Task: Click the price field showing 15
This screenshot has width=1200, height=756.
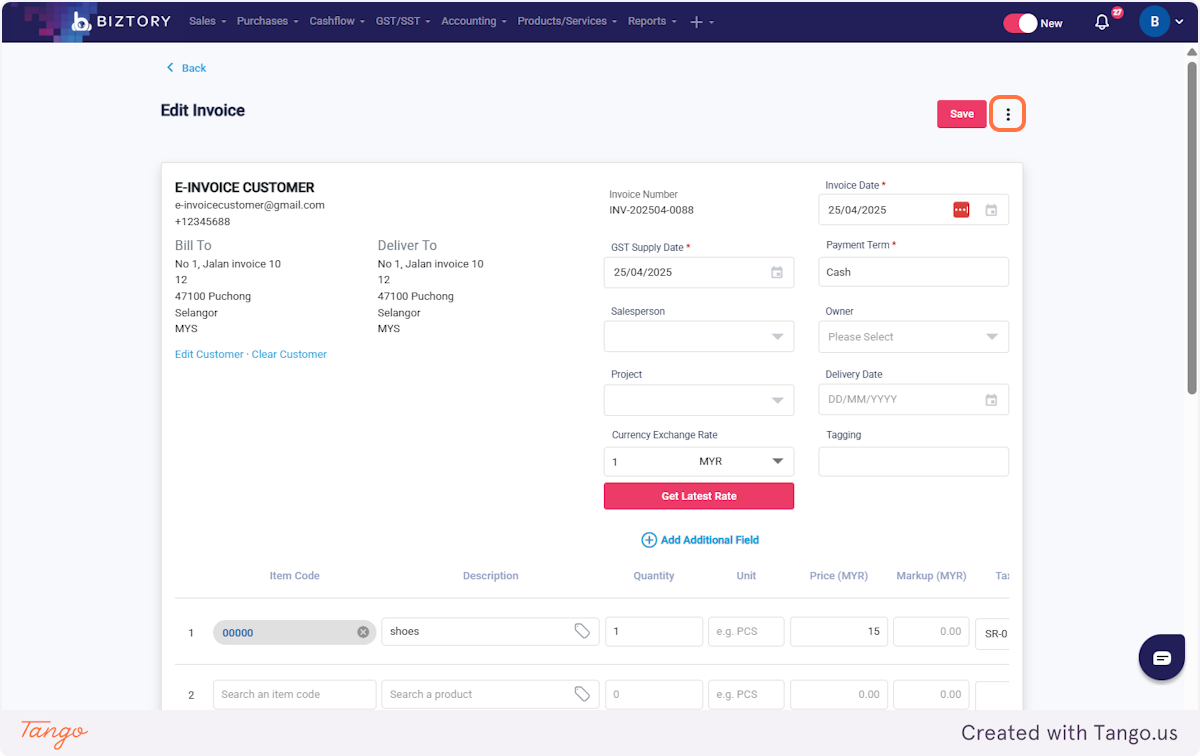Action: click(x=839, y=631)
